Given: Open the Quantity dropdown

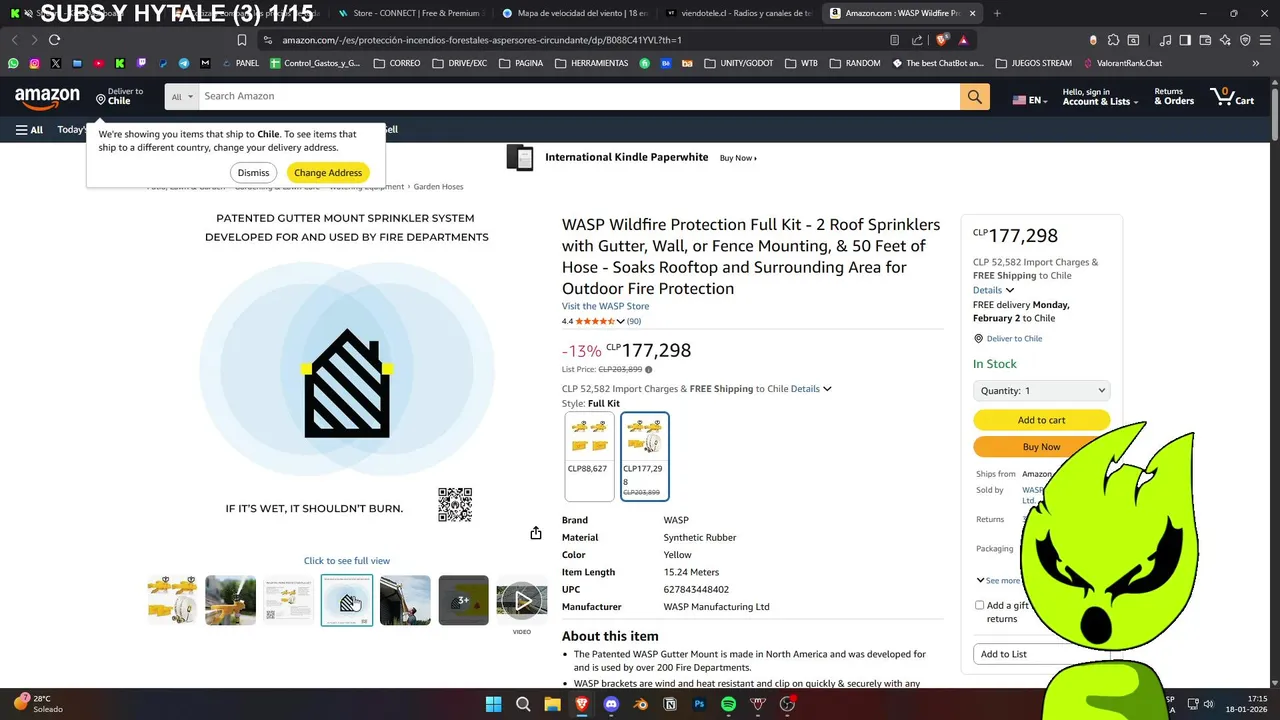Looking at the screenshot, I should (x=1041, y=391).
